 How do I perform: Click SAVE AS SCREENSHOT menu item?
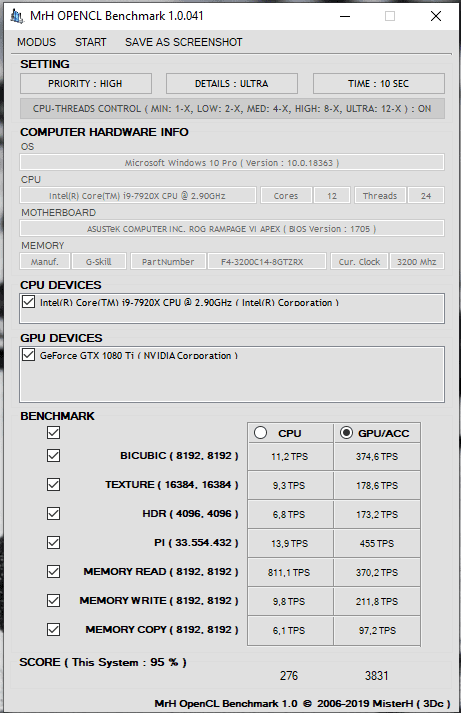(x=184, y=42)
